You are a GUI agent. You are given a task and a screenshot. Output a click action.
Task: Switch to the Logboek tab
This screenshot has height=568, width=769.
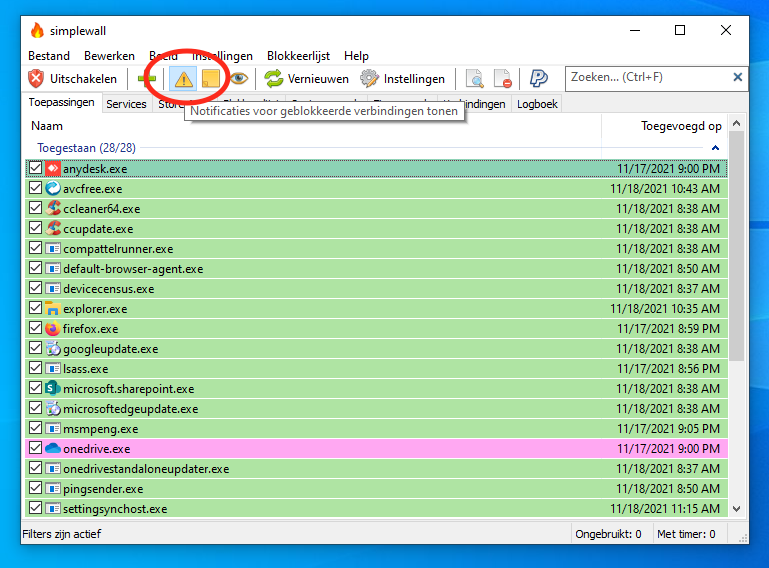point(537,104)
